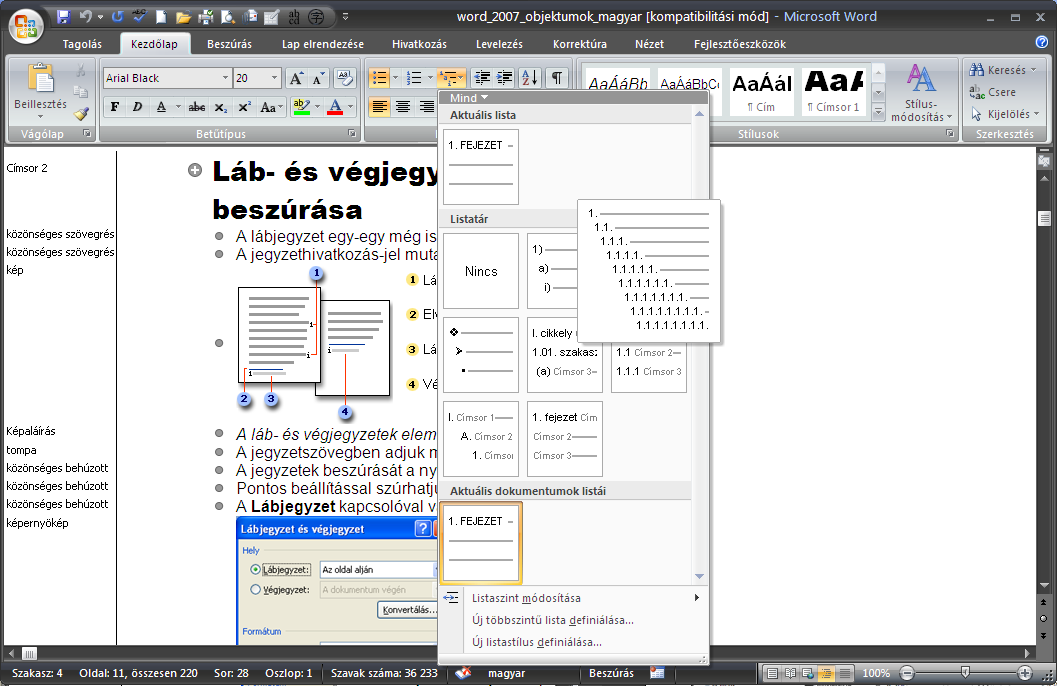This screenshot has height=686, width=1057.
Task: Toggle italic (D) formatting
Action: (138, 107)
